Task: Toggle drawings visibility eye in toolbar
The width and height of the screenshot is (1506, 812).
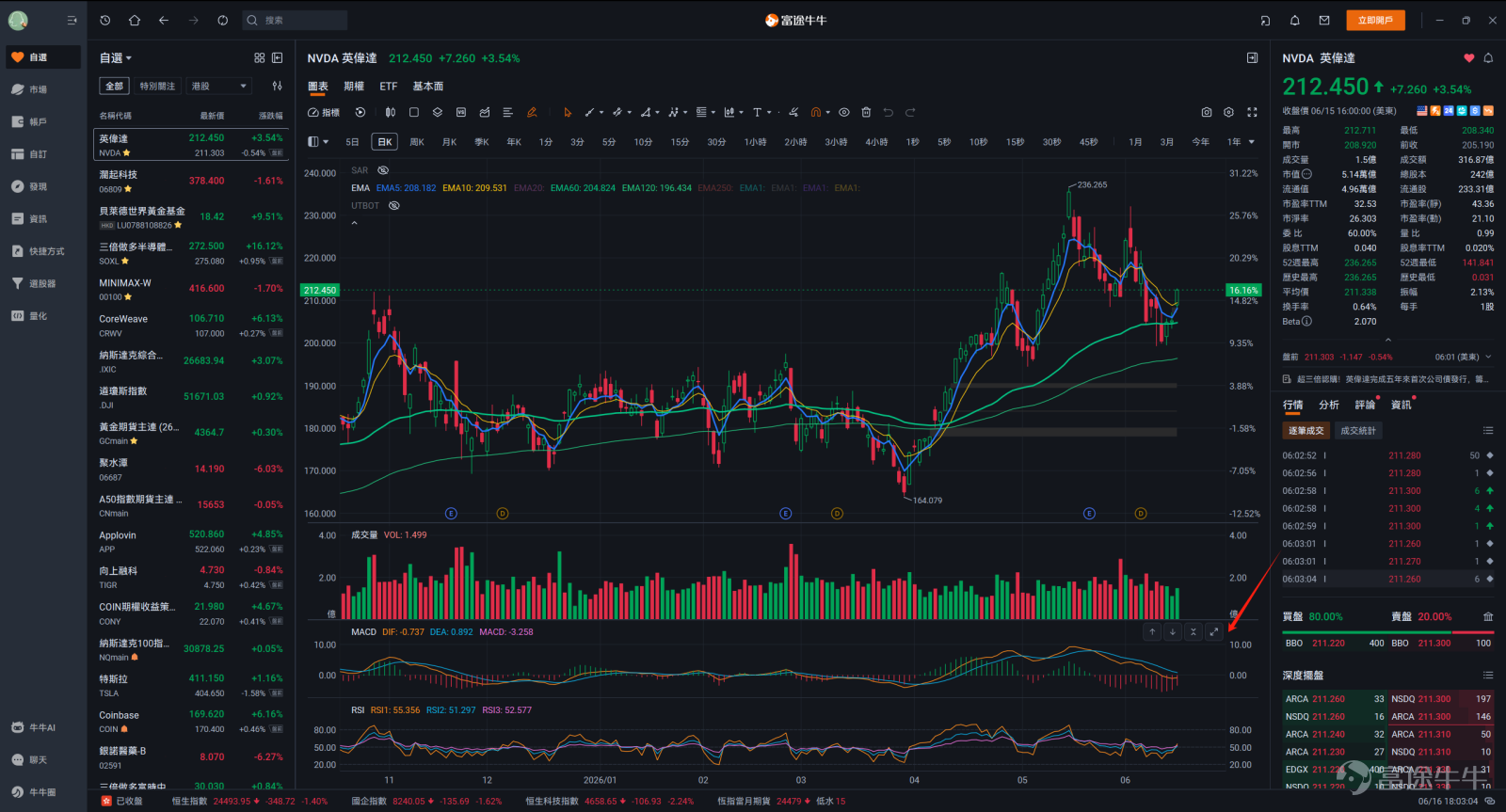Action: [844, 112]
